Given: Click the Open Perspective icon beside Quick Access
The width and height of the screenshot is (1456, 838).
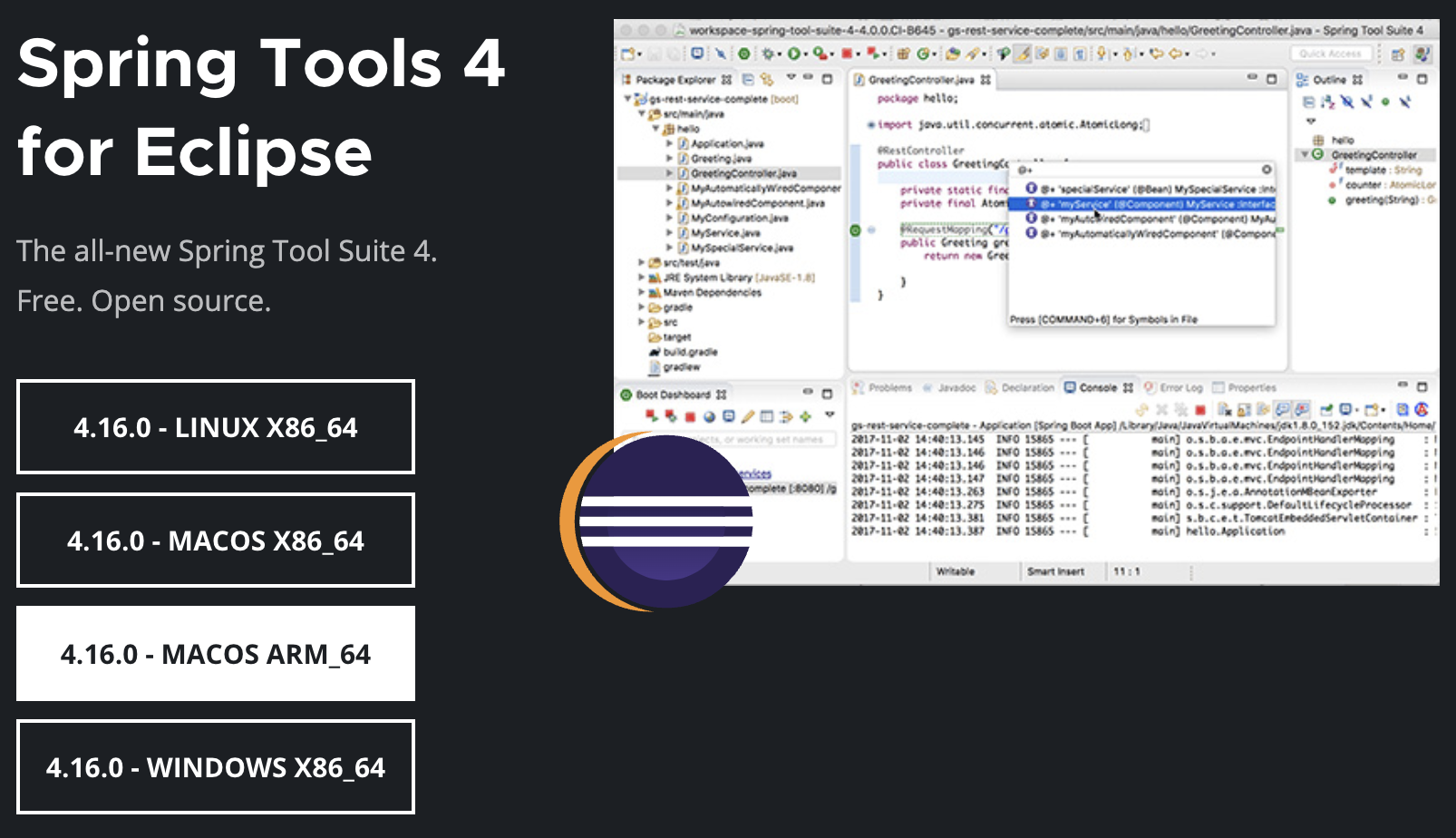Looking at the screenshot, I should point(1397,54).
